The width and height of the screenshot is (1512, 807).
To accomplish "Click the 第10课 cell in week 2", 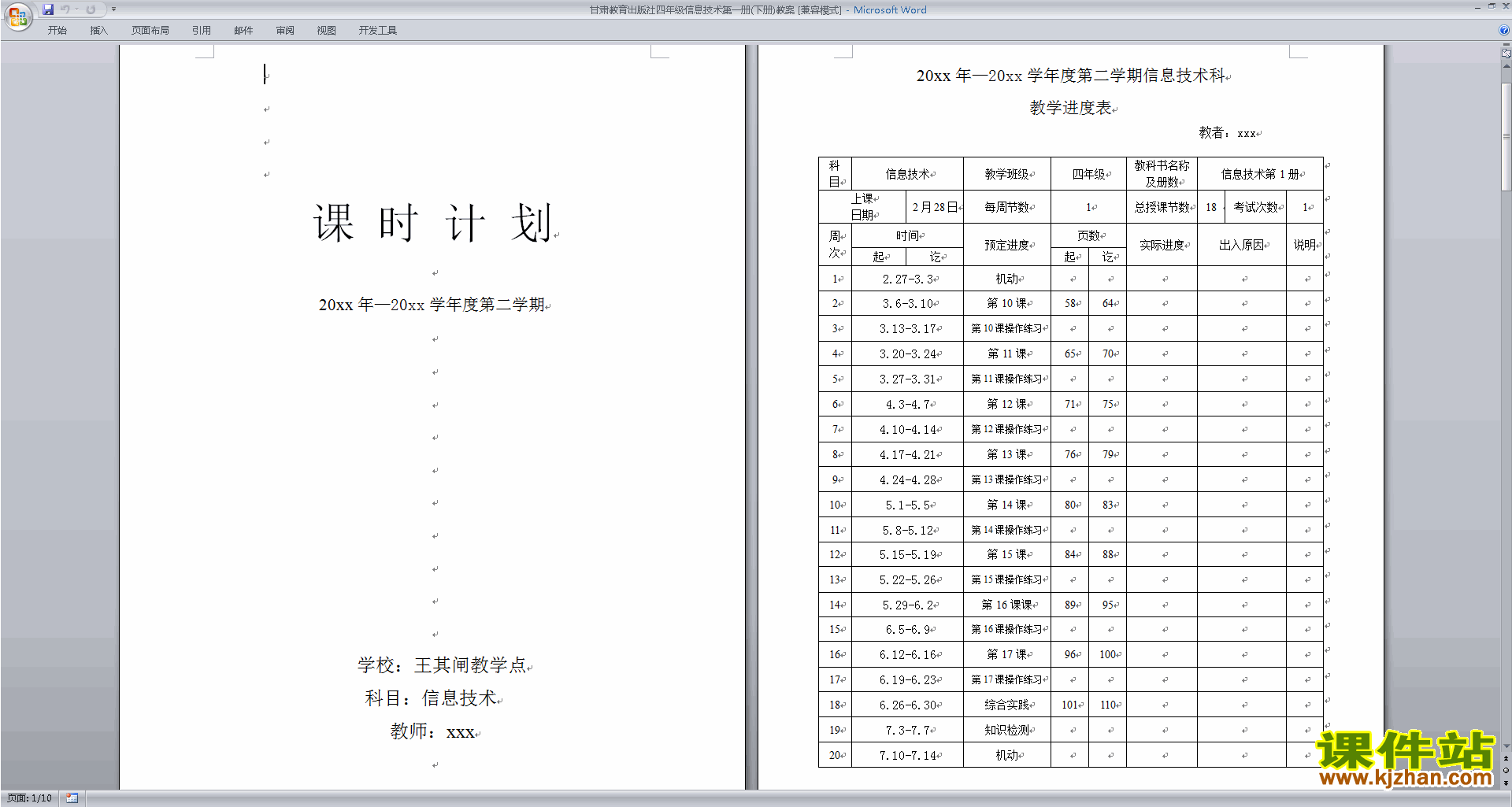I will pyautogui.click(x=1006, y=303).
